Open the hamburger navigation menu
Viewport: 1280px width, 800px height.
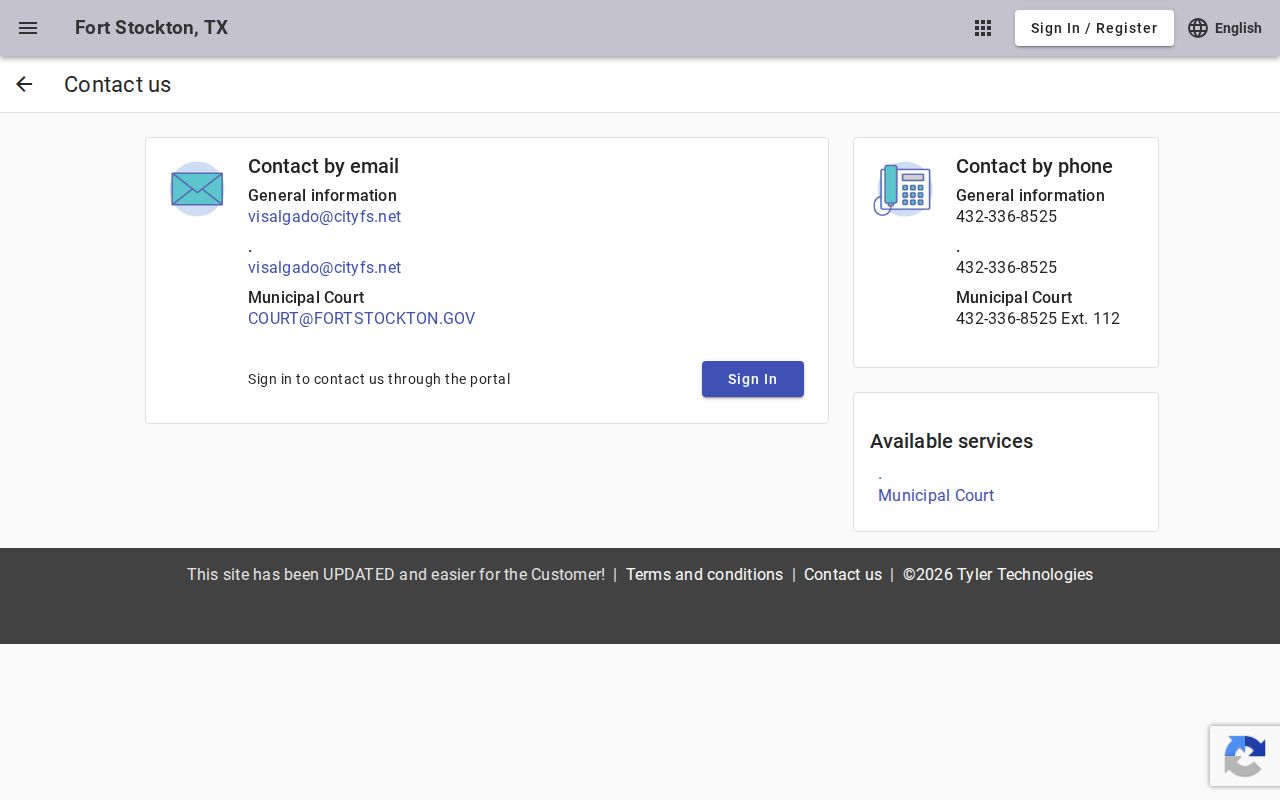28,28
